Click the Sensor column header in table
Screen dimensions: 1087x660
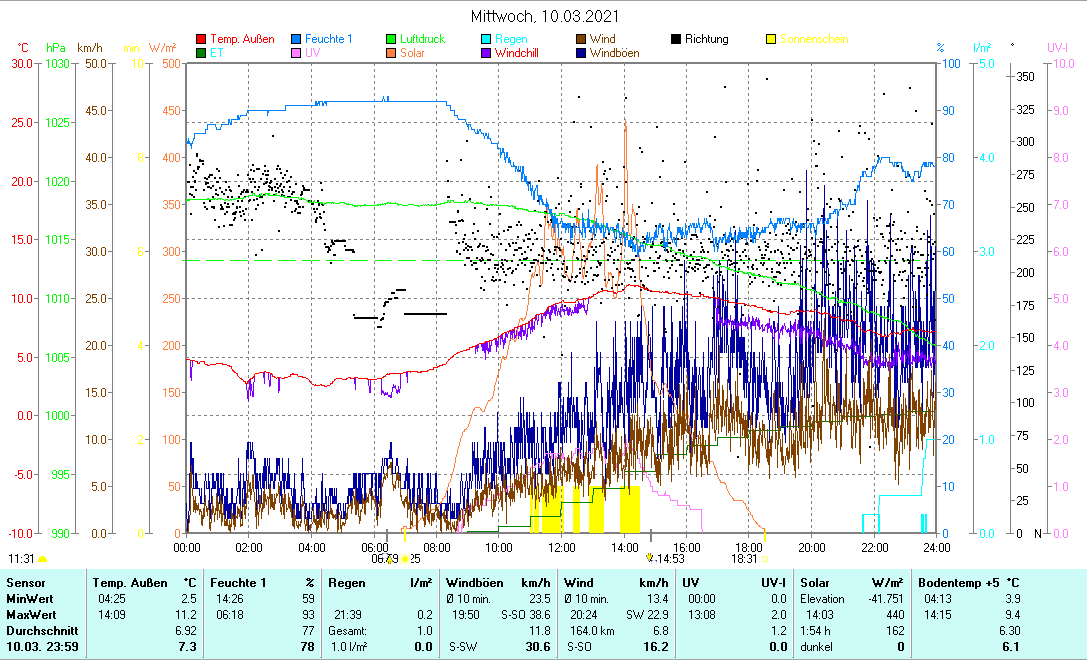(24, 582)
